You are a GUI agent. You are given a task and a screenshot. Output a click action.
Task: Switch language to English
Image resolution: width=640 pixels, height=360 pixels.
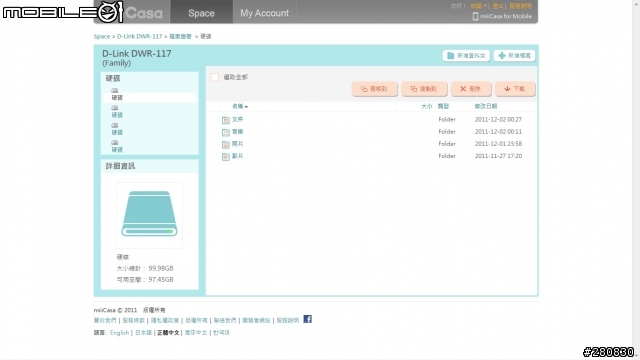(119, 333)
